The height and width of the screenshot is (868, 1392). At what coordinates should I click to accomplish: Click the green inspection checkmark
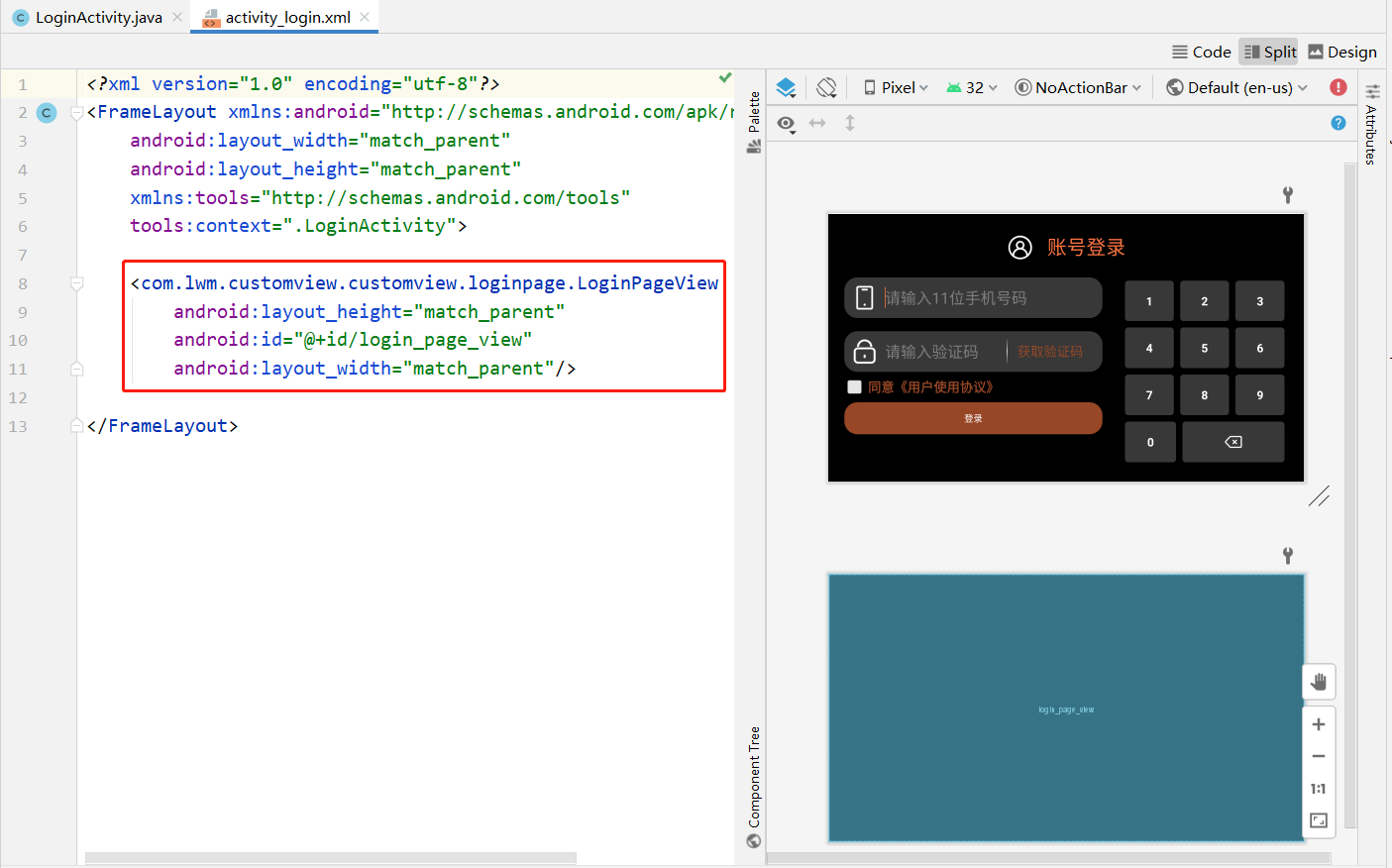725,77
